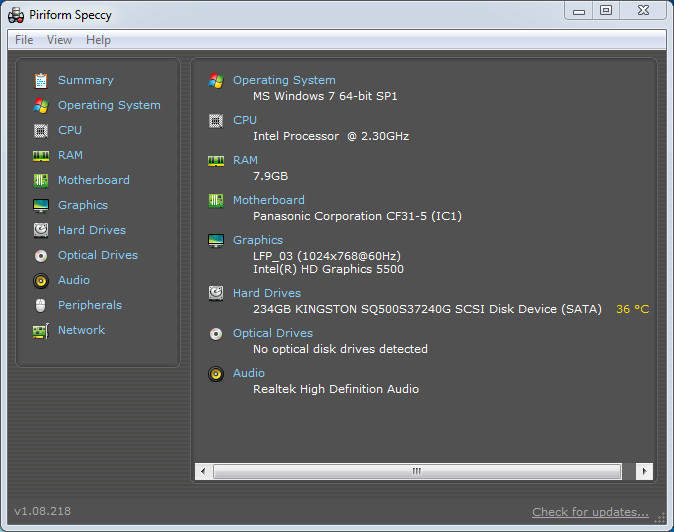The height and width of the screenshot is (532, 674).
Task: Click the Network card icon in sidebar
Action: tap(41, 331)
